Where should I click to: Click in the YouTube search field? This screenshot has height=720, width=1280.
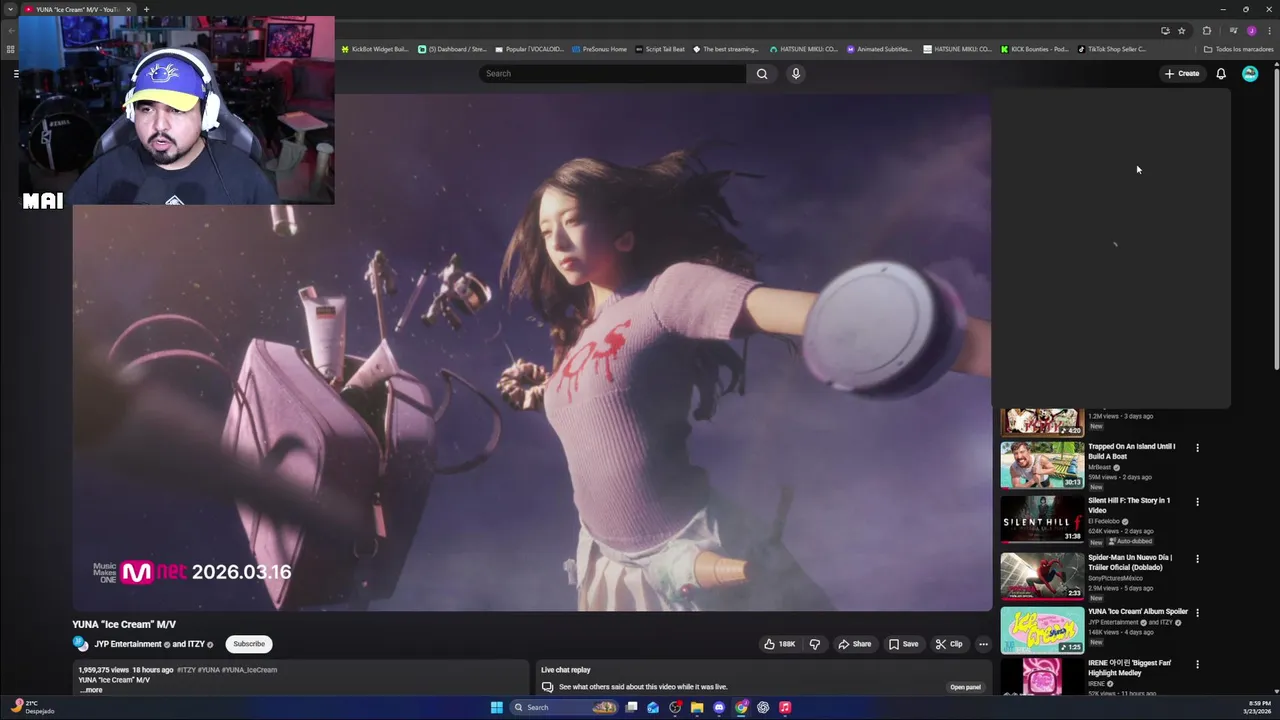click(613, 73)
